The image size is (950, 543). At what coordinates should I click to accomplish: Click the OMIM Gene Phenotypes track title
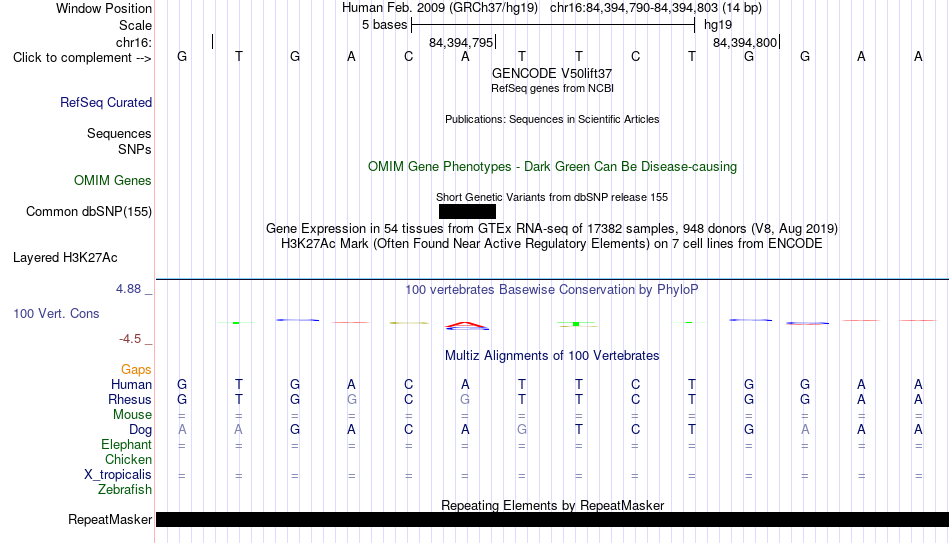552,167
